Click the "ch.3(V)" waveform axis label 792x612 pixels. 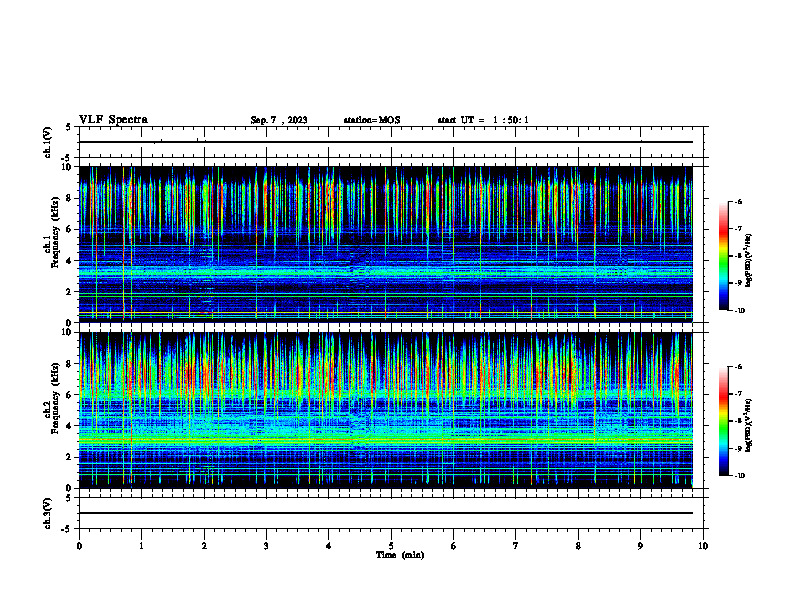coord(47,513)
